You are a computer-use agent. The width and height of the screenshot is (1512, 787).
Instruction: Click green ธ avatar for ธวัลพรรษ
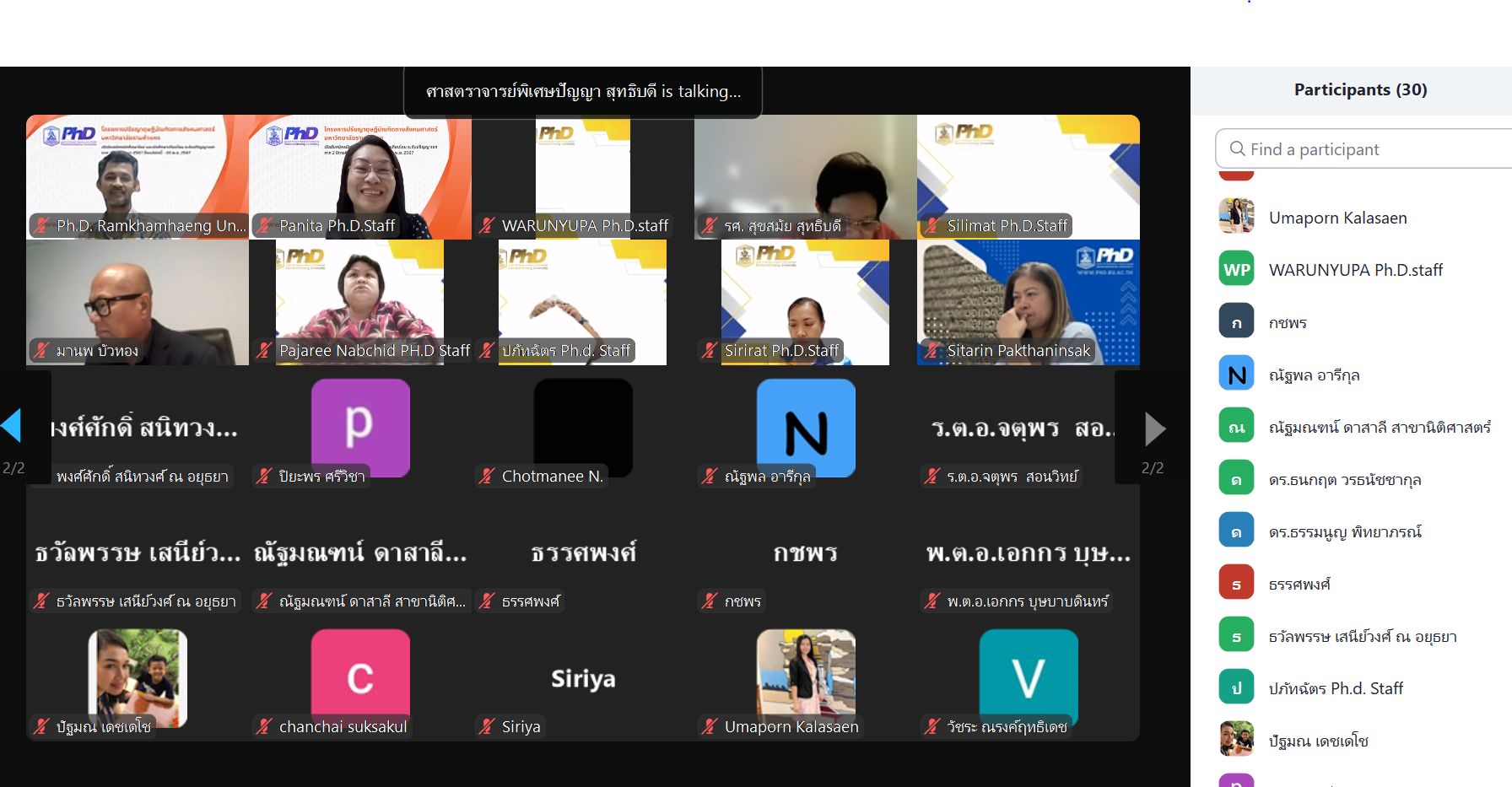tap(1236, 635)
